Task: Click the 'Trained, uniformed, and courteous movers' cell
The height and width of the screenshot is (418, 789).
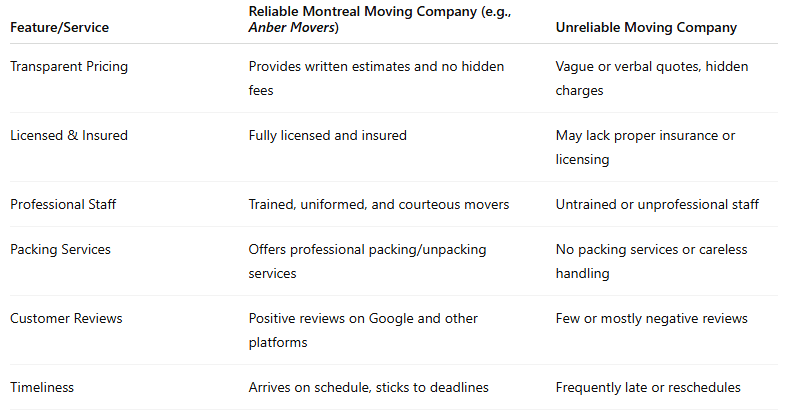Action: click(x=379, y=204)
